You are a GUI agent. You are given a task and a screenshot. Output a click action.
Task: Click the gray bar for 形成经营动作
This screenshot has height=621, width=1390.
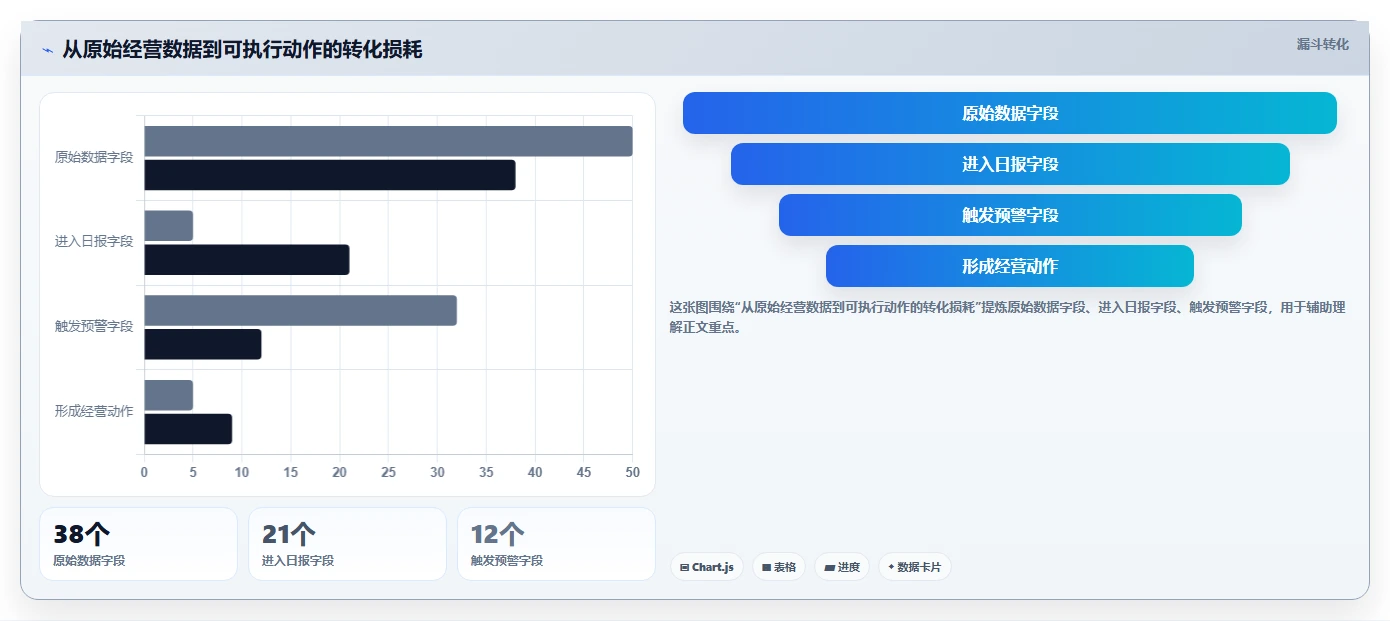168,395
